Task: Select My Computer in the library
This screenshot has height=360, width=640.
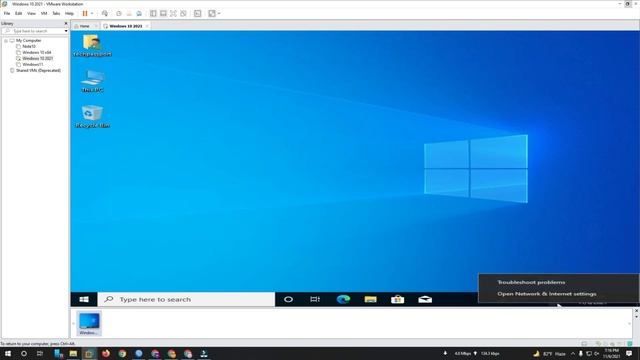Action: coord(29,40)
